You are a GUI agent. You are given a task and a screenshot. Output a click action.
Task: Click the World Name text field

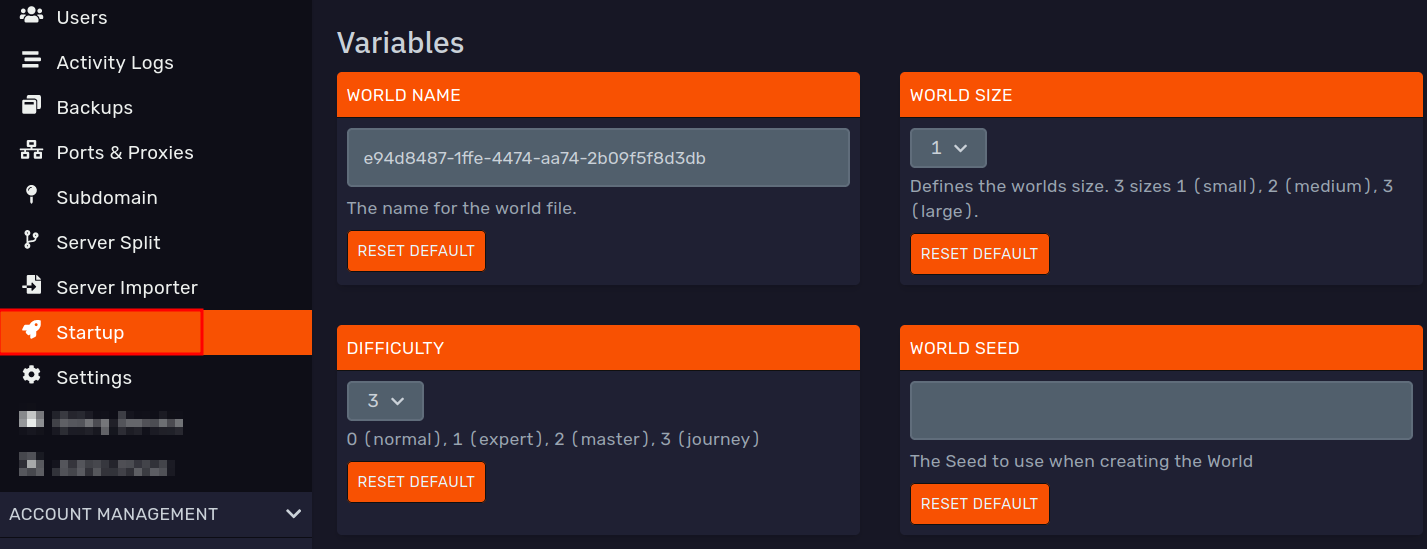(598, 158)
